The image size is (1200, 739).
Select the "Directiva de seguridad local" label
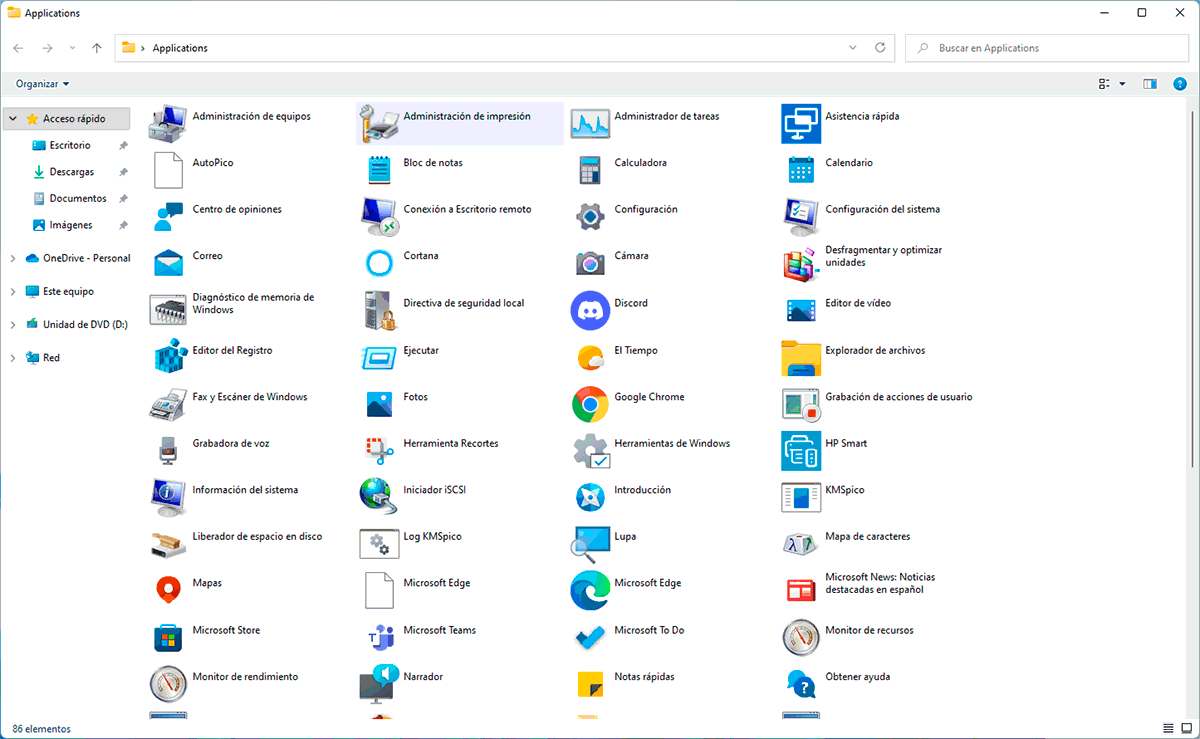pos(464,303)
